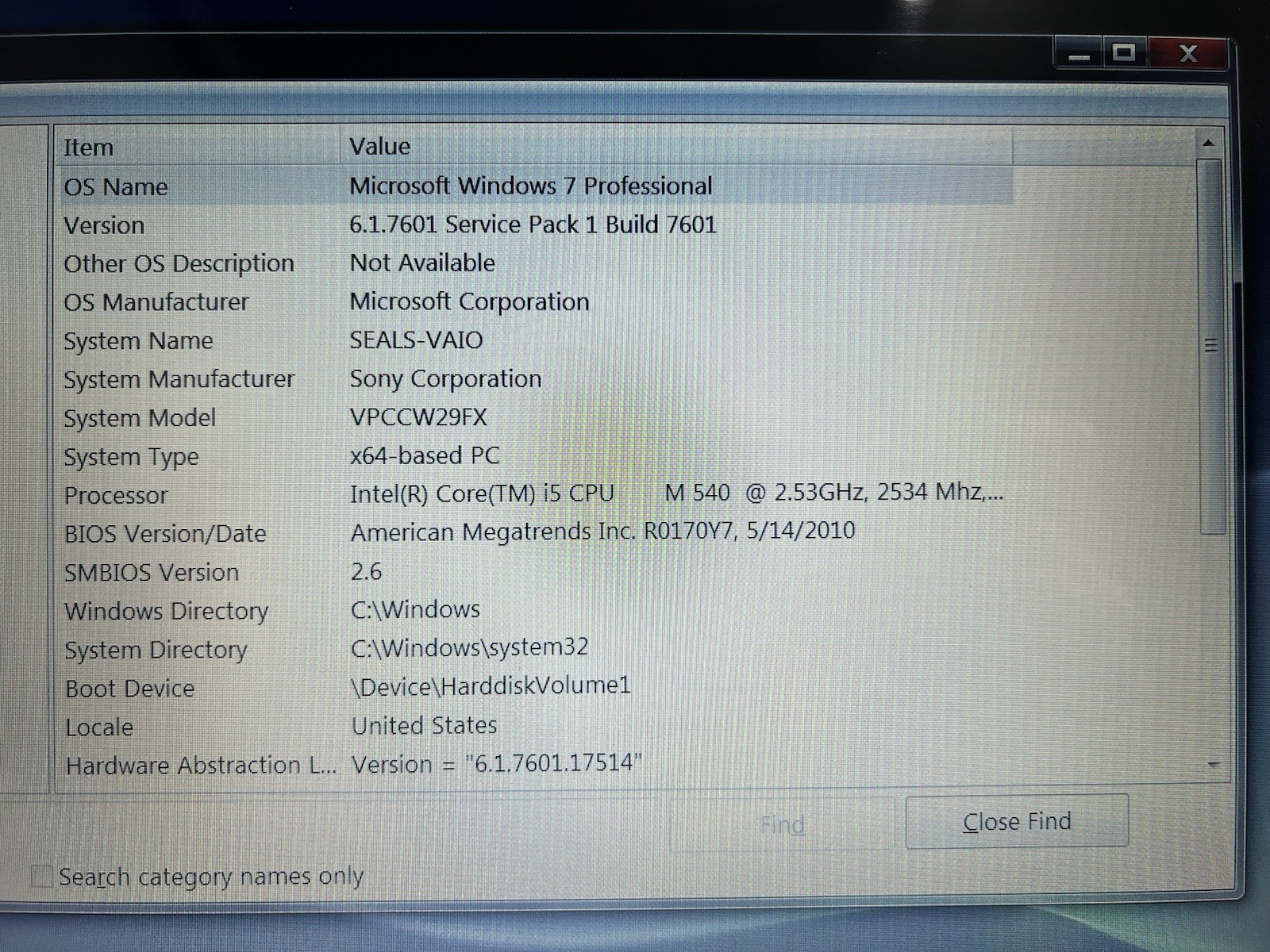
Task: Click the SEALS-VAIO value
Action: pos(416,340)
